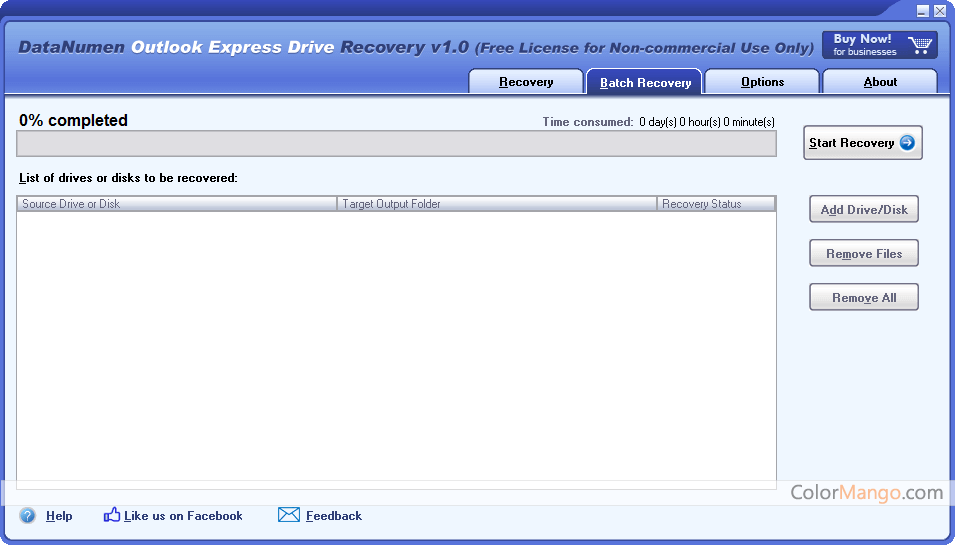
Task: Open the Options tab
Action: (762, 82)
